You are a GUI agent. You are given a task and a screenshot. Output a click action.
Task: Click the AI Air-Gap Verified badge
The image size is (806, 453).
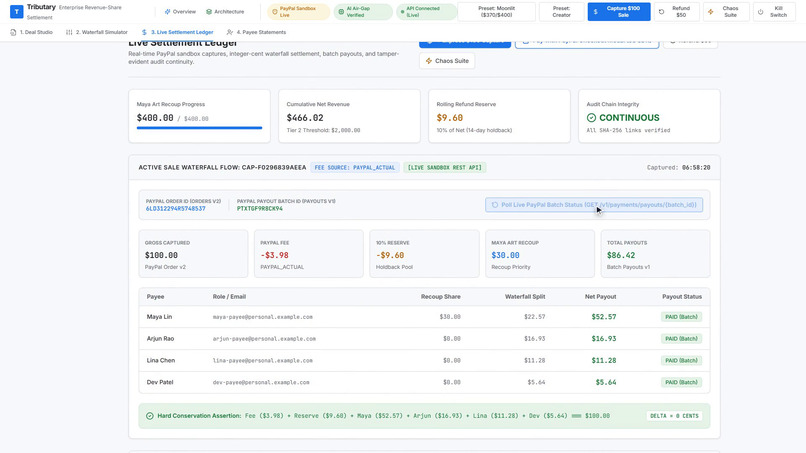point(363,11)
